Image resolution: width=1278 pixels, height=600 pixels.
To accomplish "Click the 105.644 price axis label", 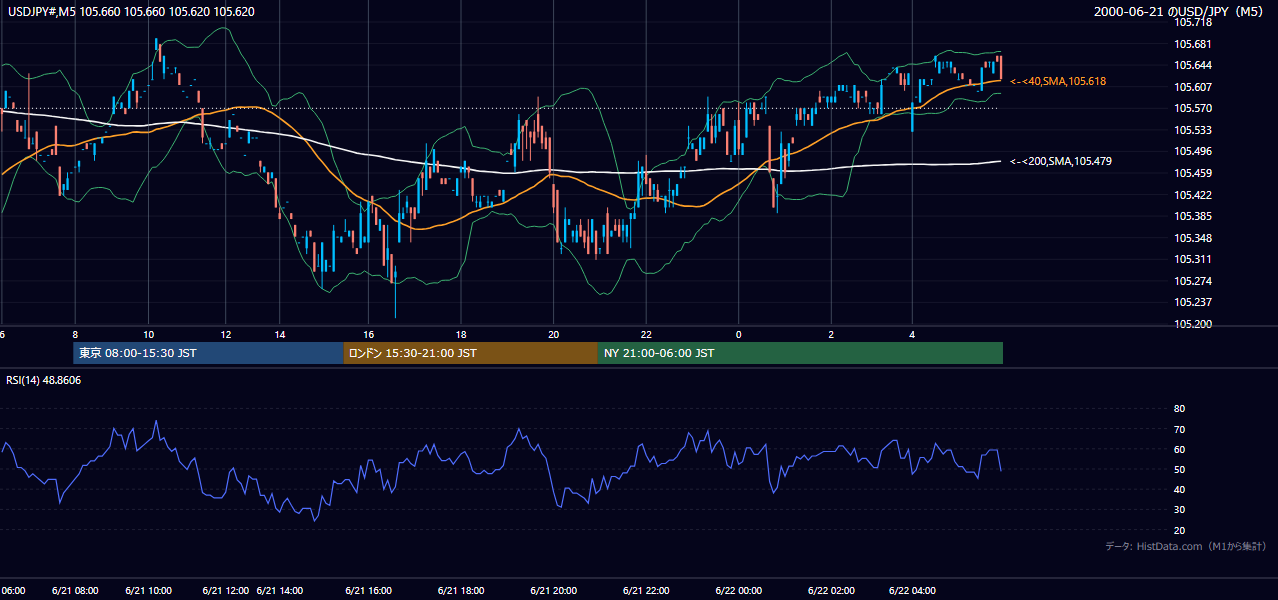I will 1193,66.
